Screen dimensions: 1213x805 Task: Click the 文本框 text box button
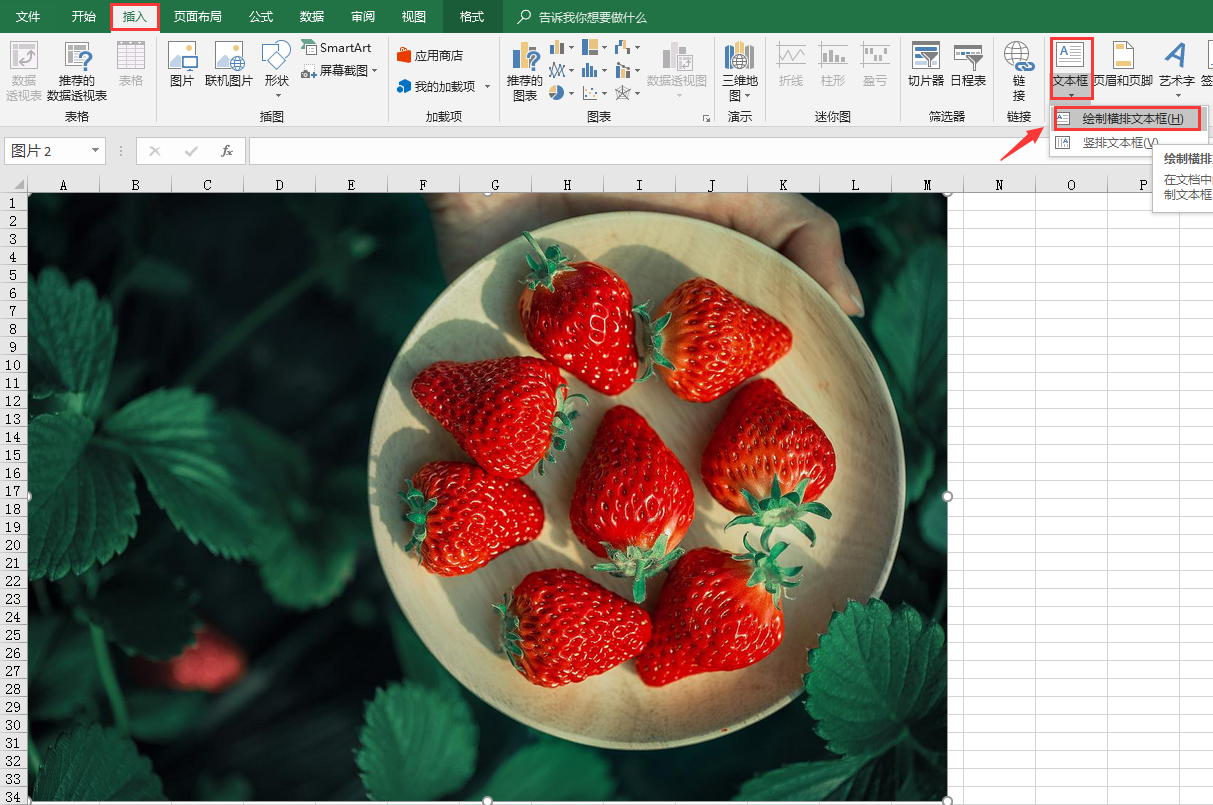(x=1070, y=68)
